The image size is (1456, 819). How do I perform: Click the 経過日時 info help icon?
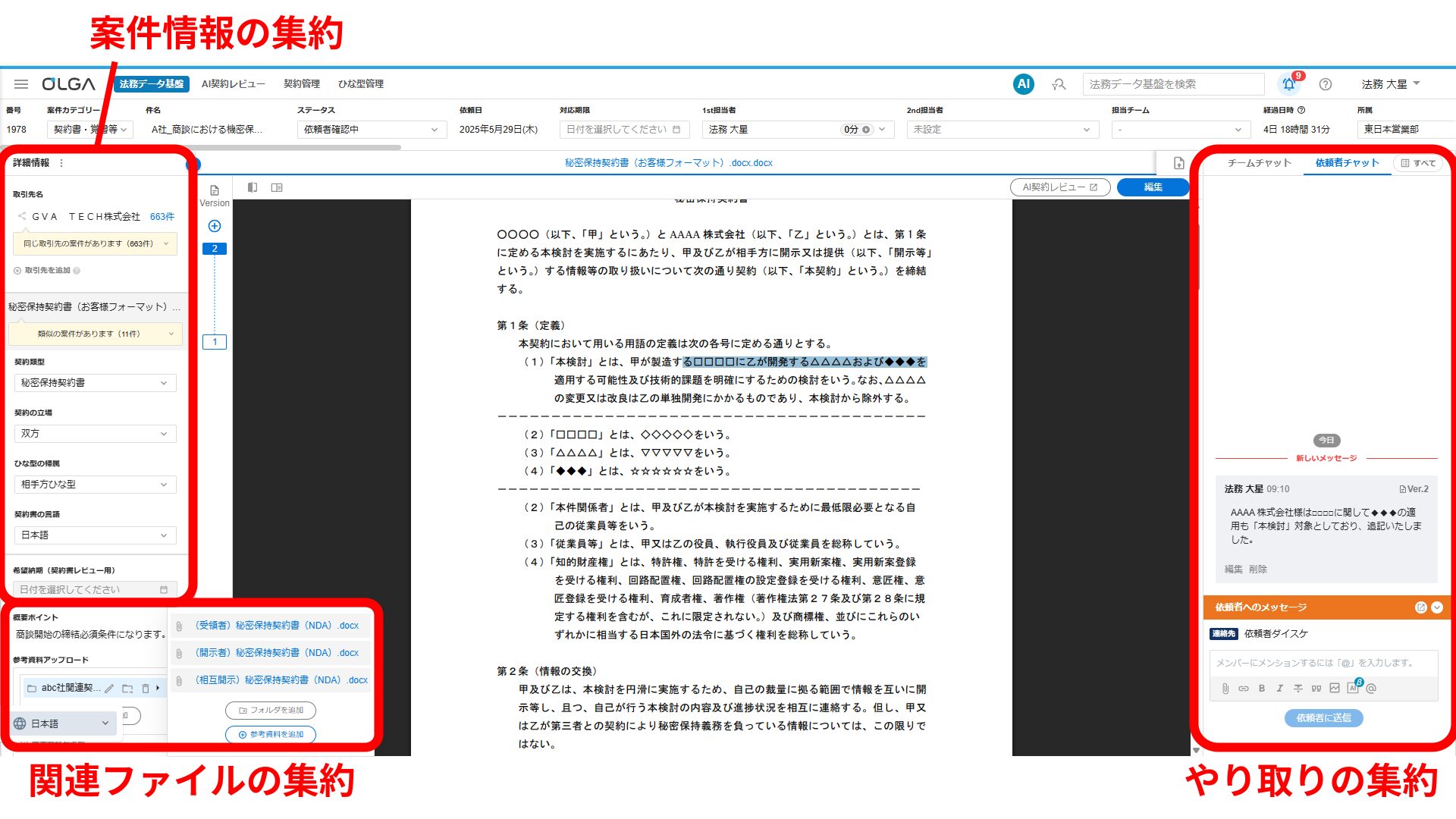click(x=1301, y=110)
